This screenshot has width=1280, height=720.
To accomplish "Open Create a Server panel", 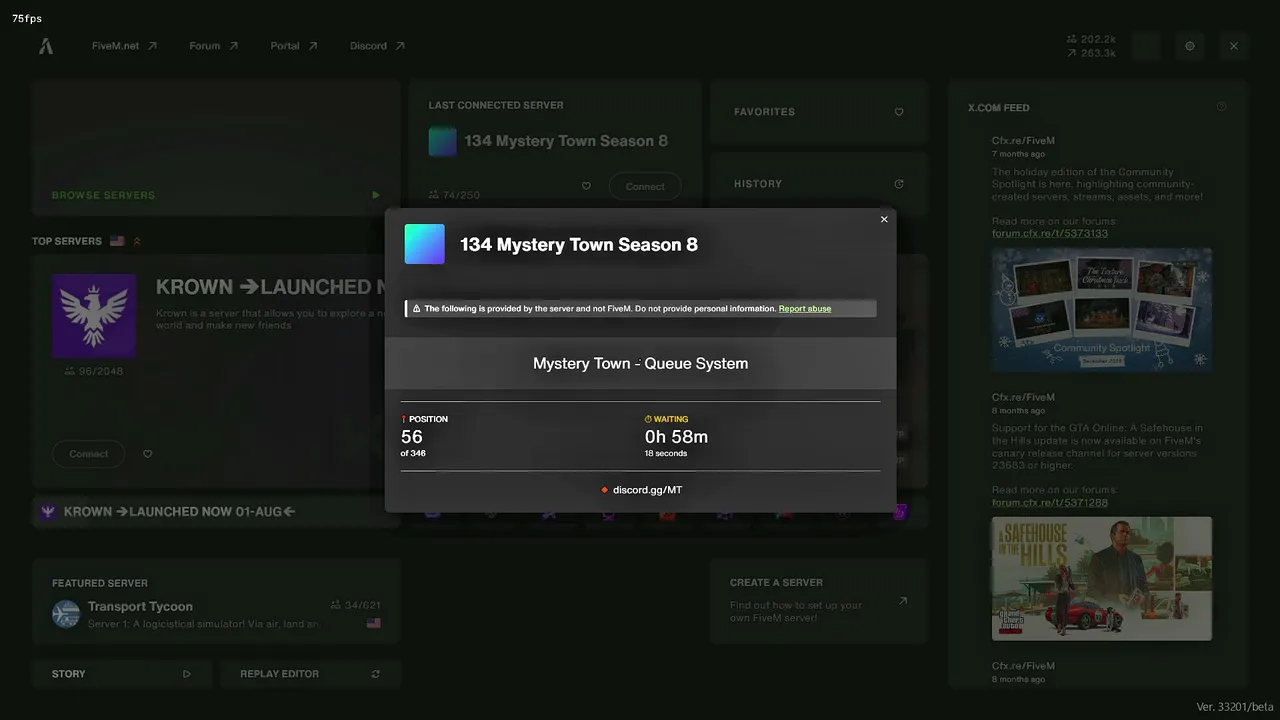I will click(819, 602).
